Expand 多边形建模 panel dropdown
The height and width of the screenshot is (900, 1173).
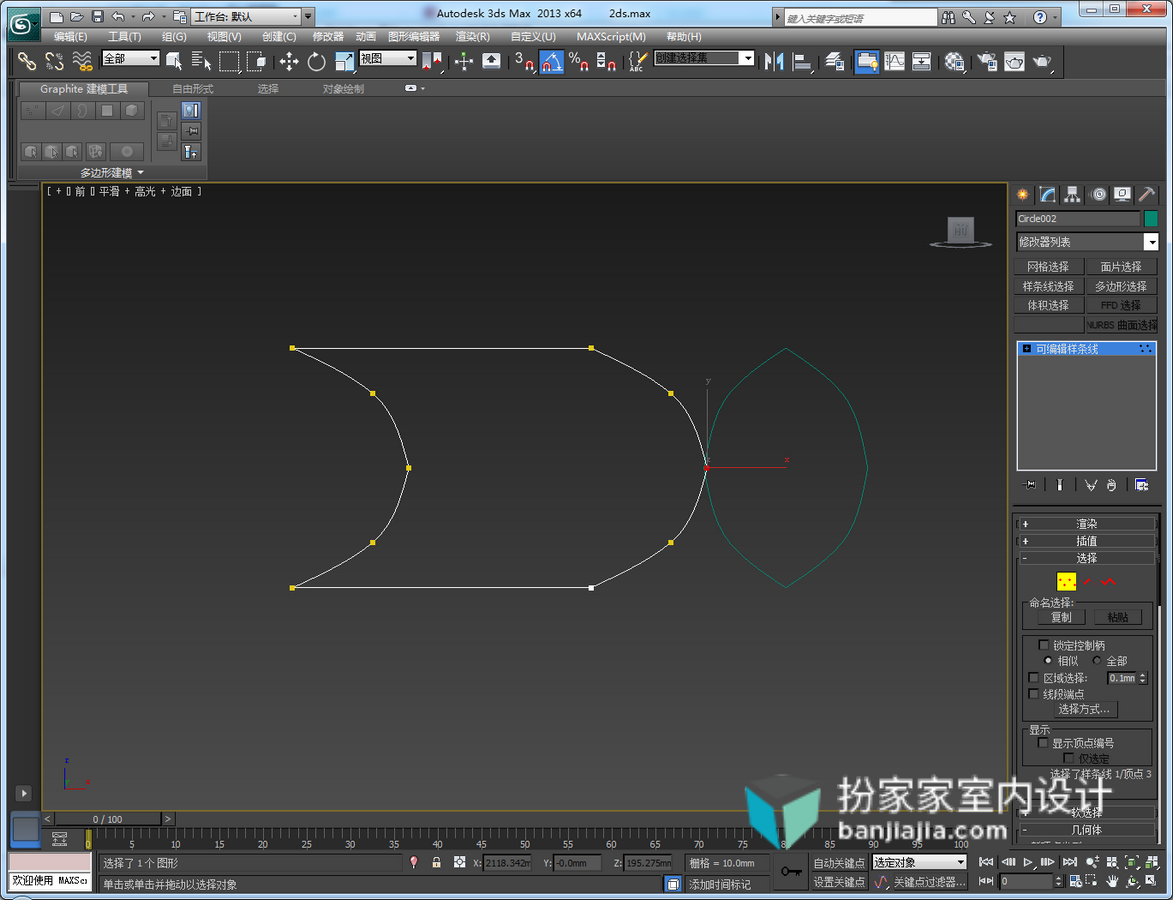[x=111, y=173]
